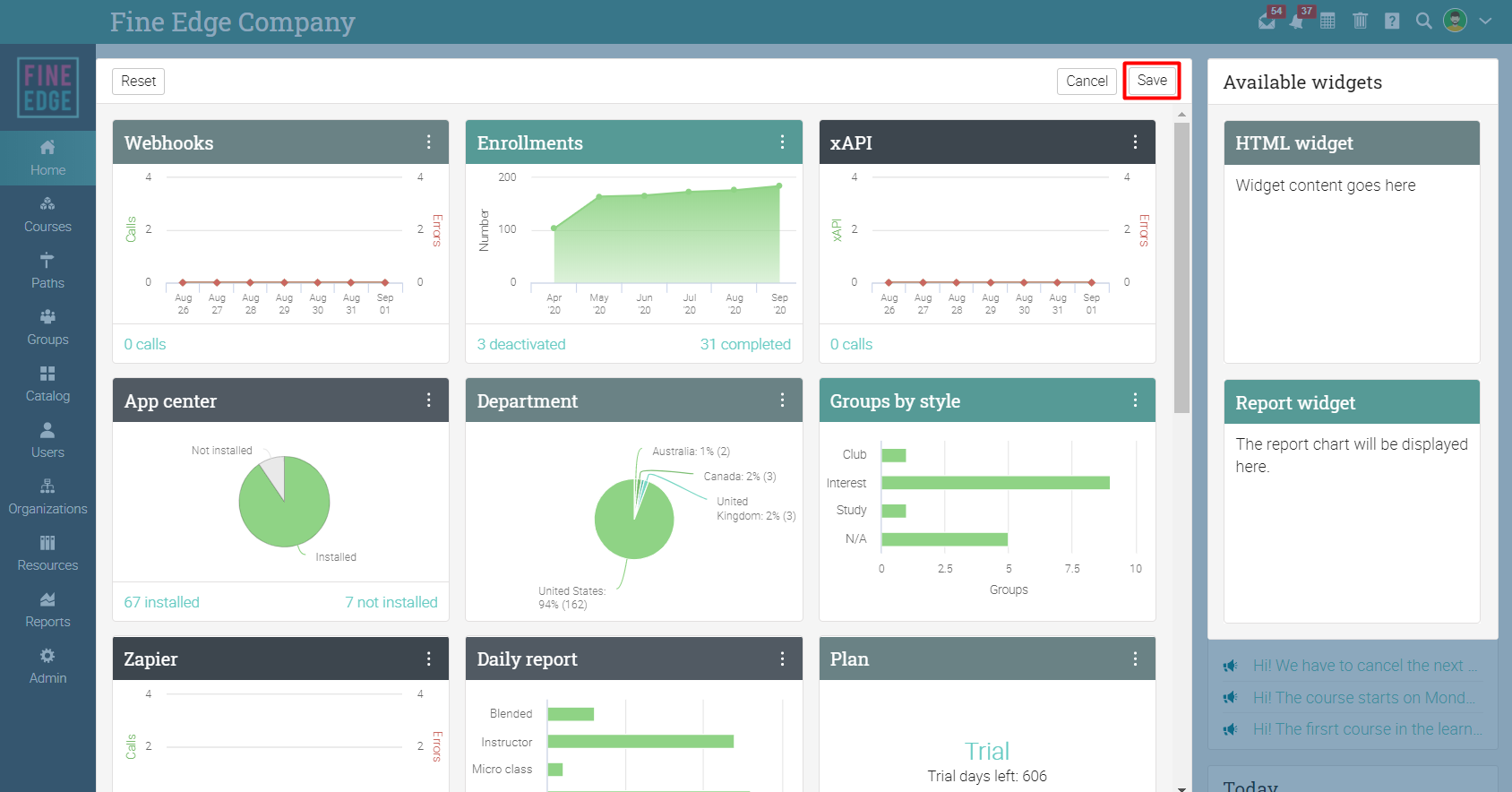Image resolution: width=1512 pixels, height=792 pixels.
Task: Open the trash bin icon
Action: pyautogui.click(x=1360, y=21)
